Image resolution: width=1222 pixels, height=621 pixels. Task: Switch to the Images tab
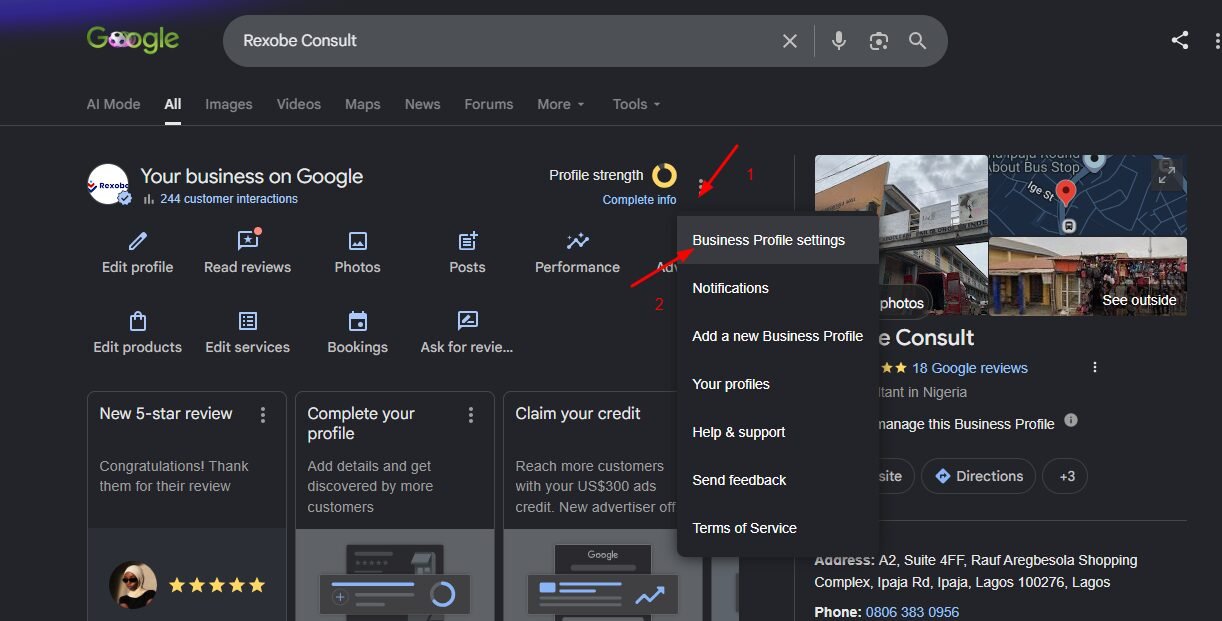coord(229,104)
